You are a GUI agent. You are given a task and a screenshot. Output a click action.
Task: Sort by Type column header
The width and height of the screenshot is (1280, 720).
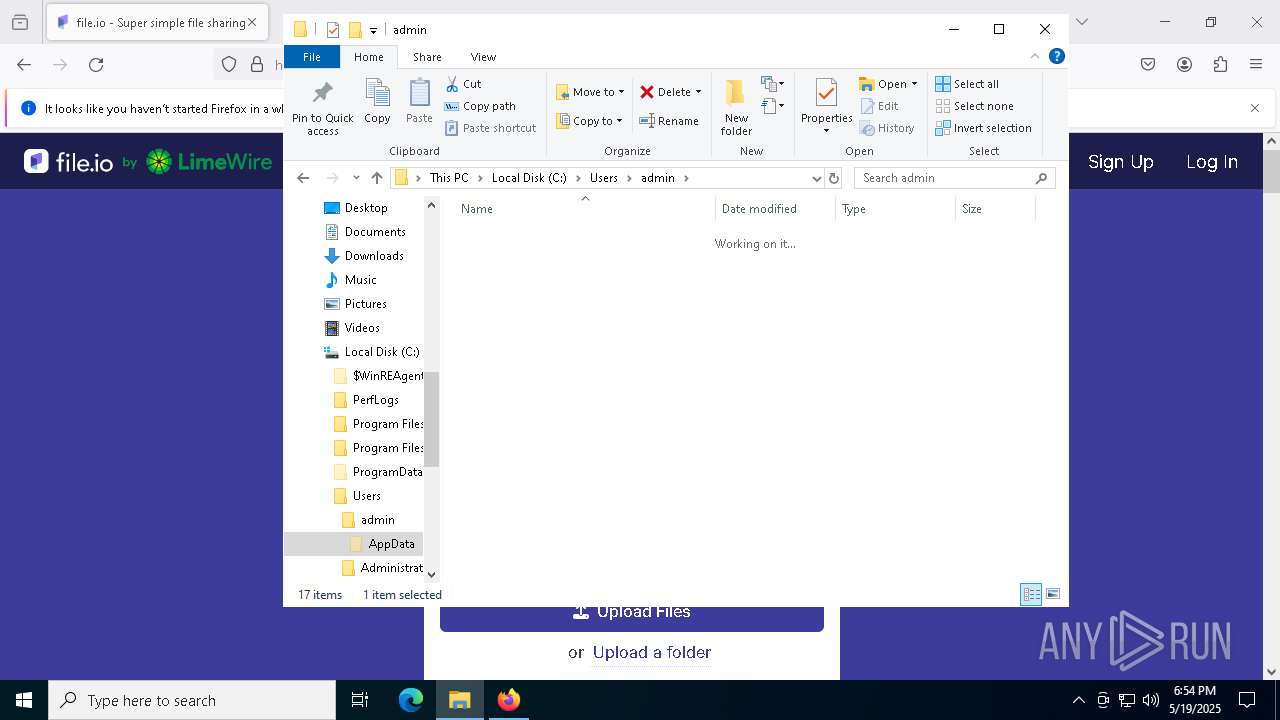pos(895,209)
